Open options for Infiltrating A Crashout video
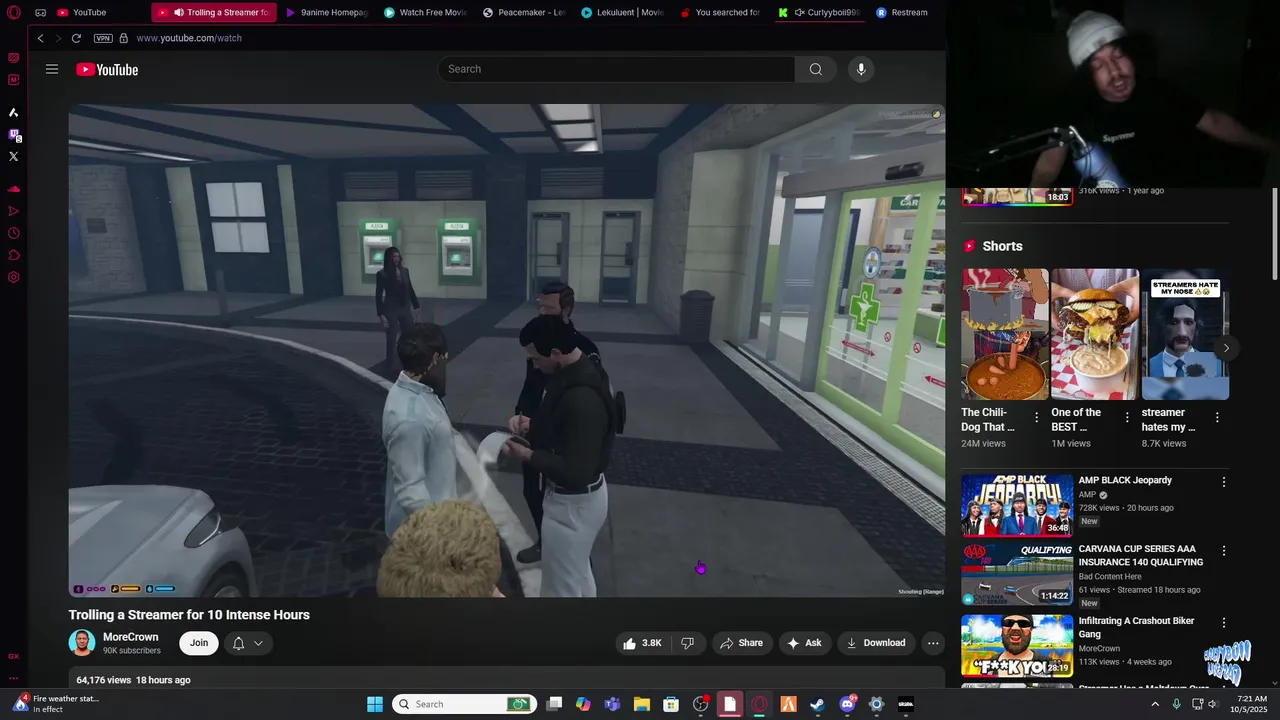This screenshot has height=720, width=1280. (1223, 623)
